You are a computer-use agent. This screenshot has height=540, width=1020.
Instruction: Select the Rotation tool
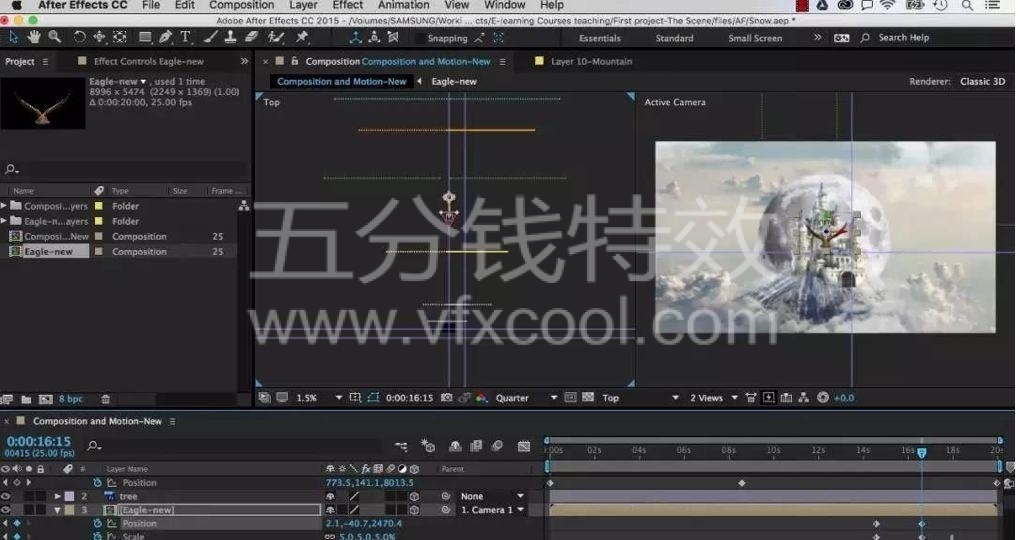(79, 37)
